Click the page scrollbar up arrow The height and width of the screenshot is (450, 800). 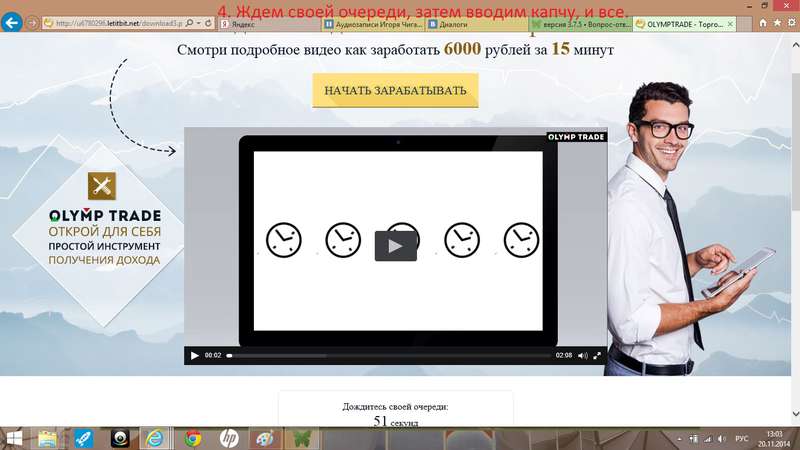795,45
